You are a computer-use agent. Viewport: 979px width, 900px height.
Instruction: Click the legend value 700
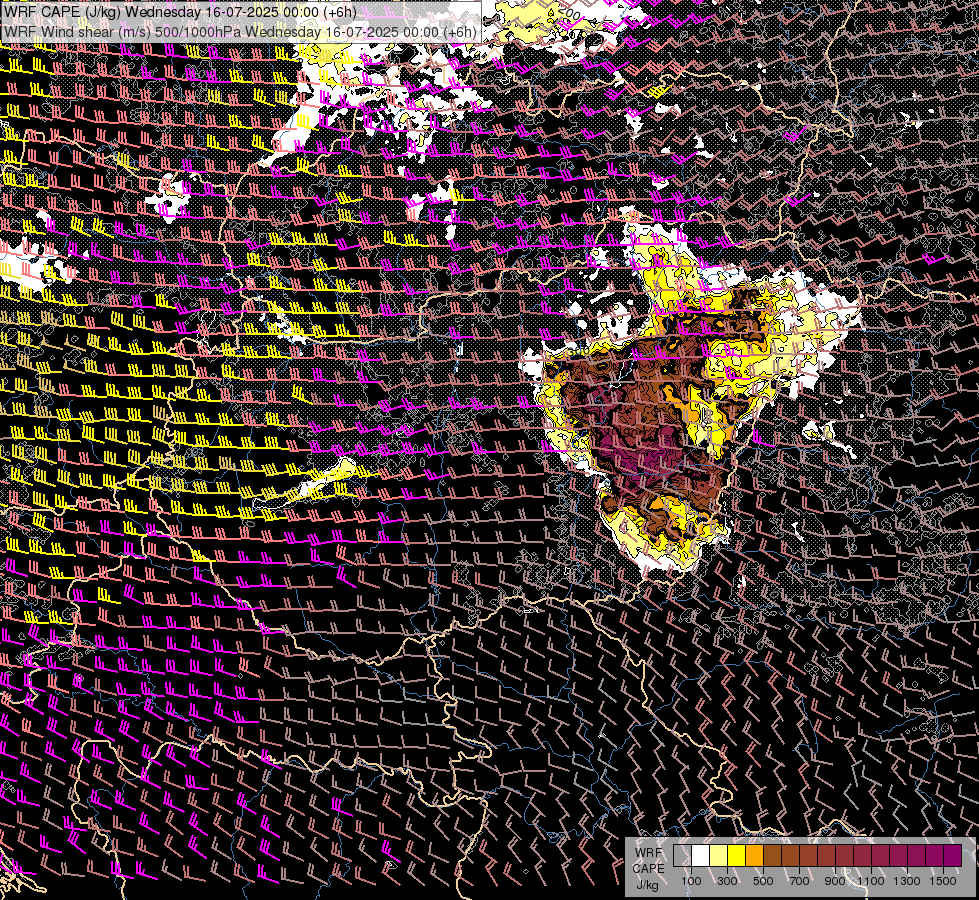pyautogui.click(x=799, y=881)
